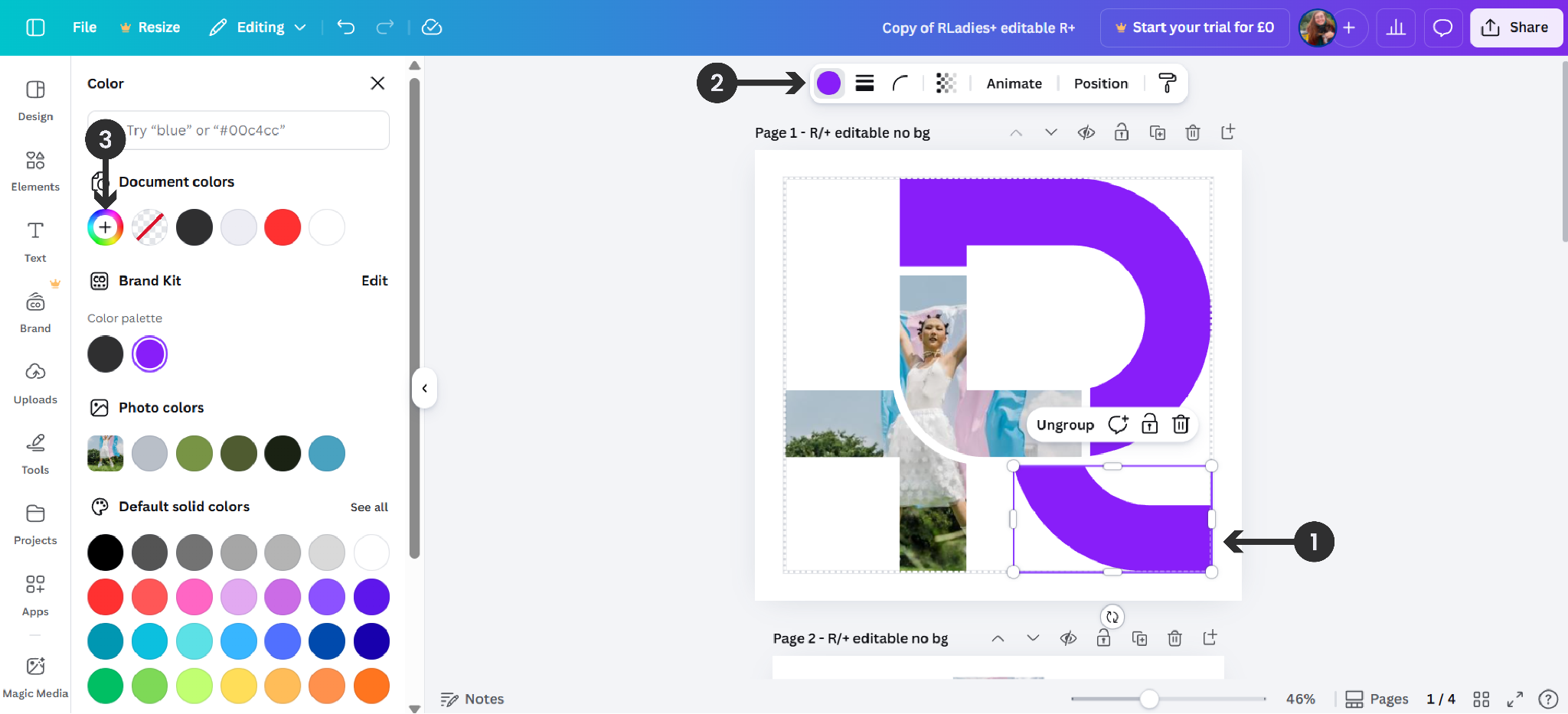Lock Page 1 with padlock icon
The width and height of the screenshot is (1568, 714).
(1122, 132)
